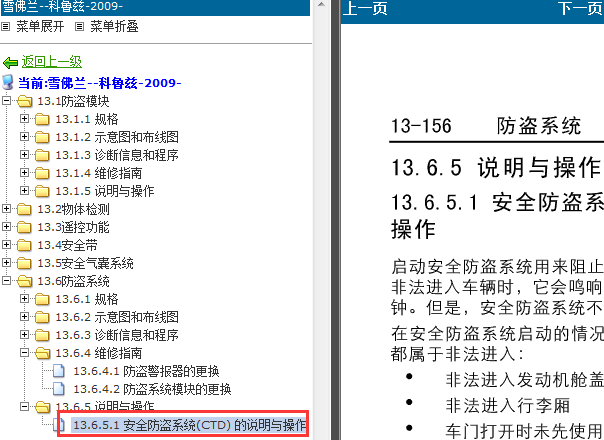604x440 pixels.
Task: Click folder icon of 13.6.2 示意图和布线图
Action: pyautogui.click(x=42, y=317)
